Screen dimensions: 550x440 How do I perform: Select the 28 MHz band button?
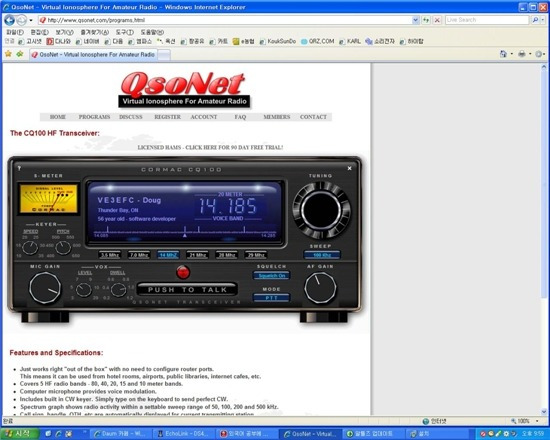226,255
